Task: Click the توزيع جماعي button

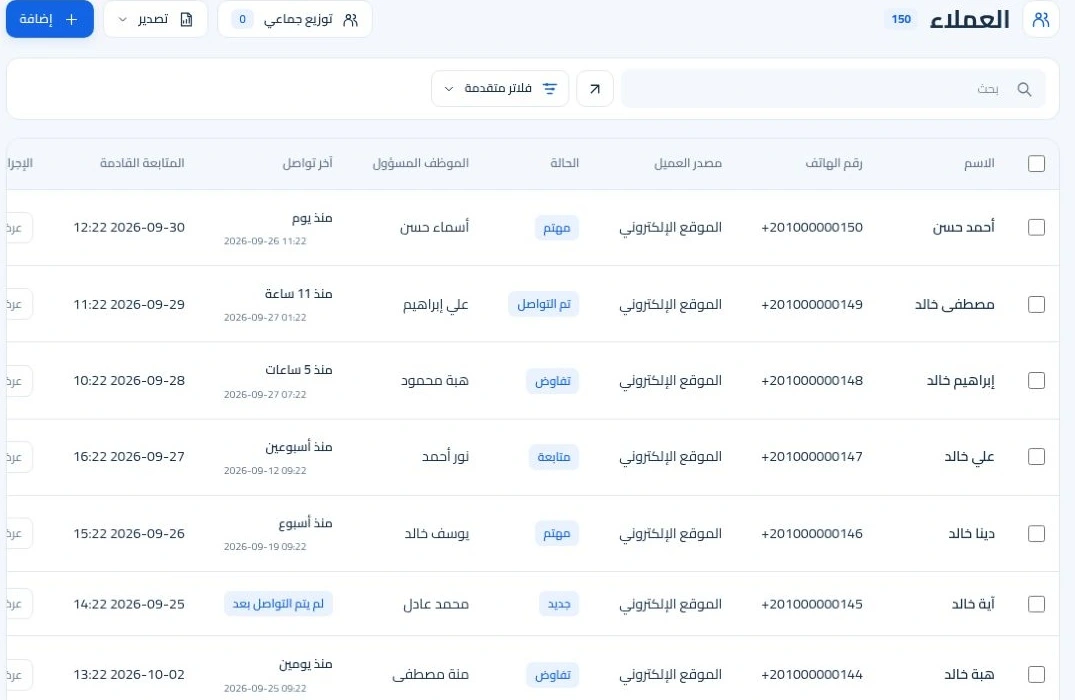Action: 295,19
